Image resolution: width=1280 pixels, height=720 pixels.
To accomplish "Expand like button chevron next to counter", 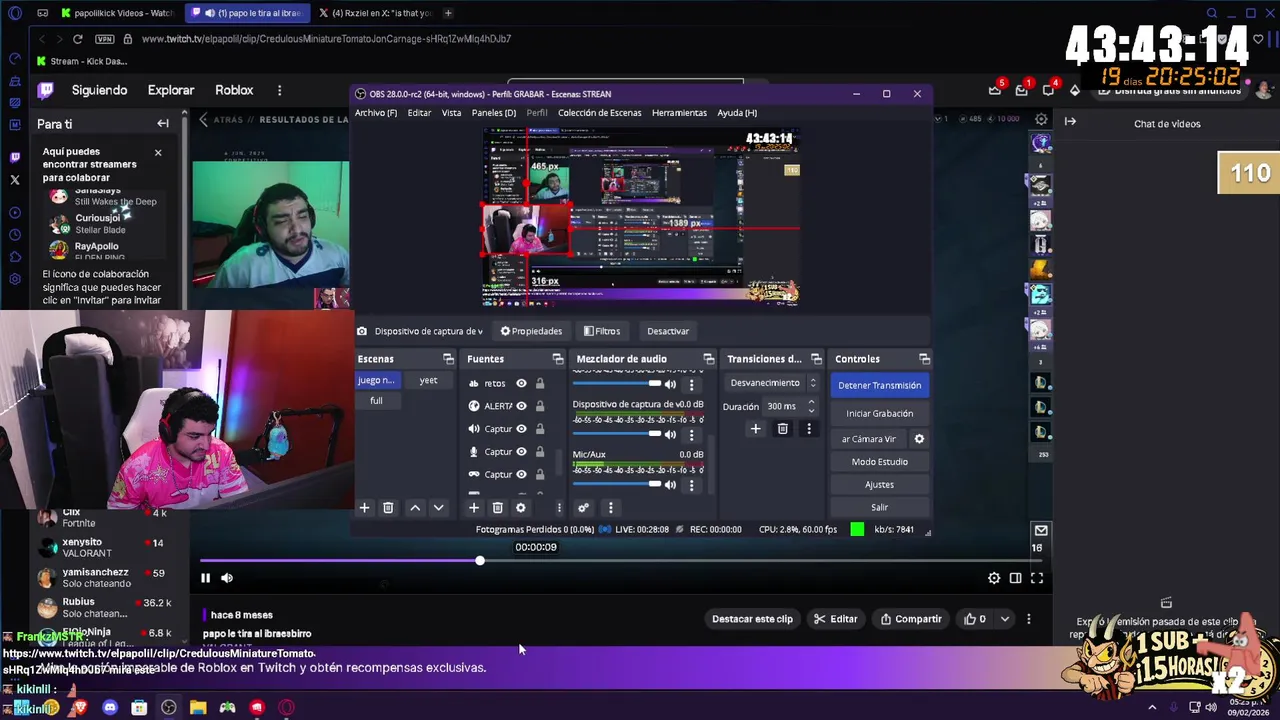I will tap(1005, 619).
